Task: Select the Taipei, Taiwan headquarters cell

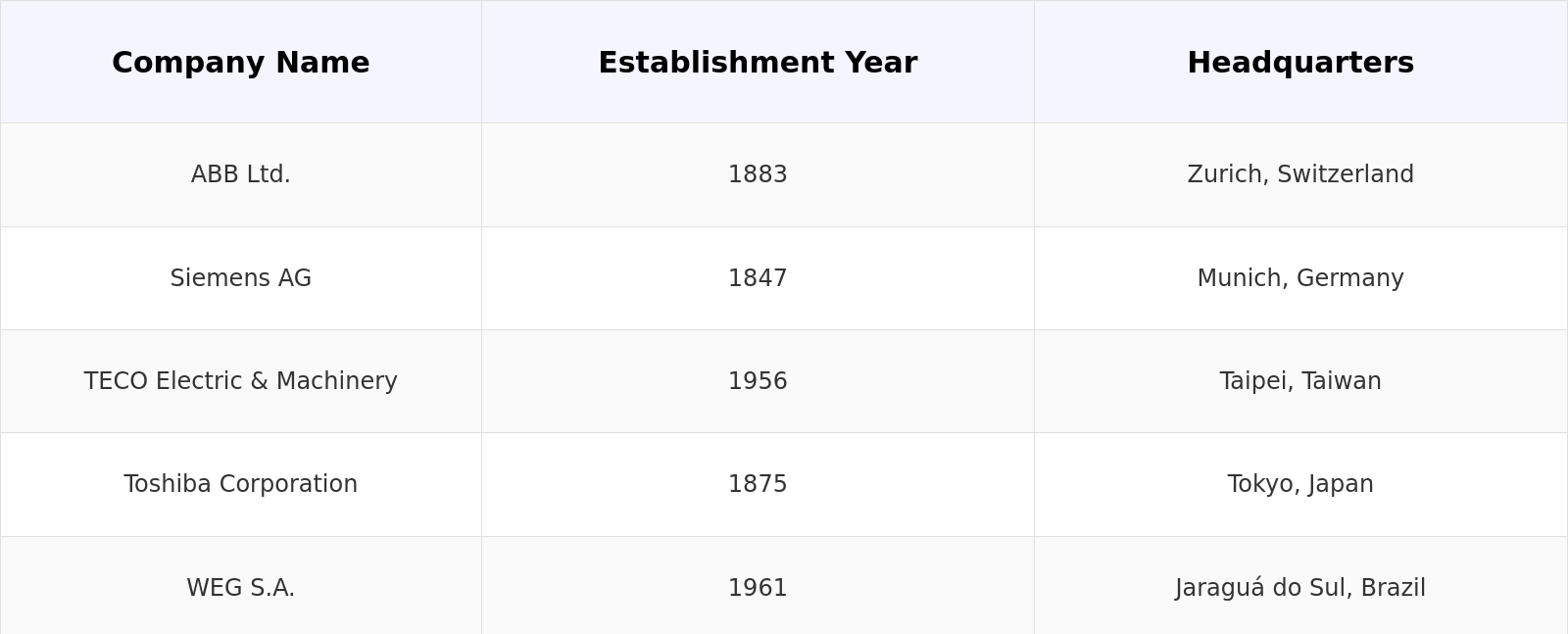Action: (x=1300, y=381)
